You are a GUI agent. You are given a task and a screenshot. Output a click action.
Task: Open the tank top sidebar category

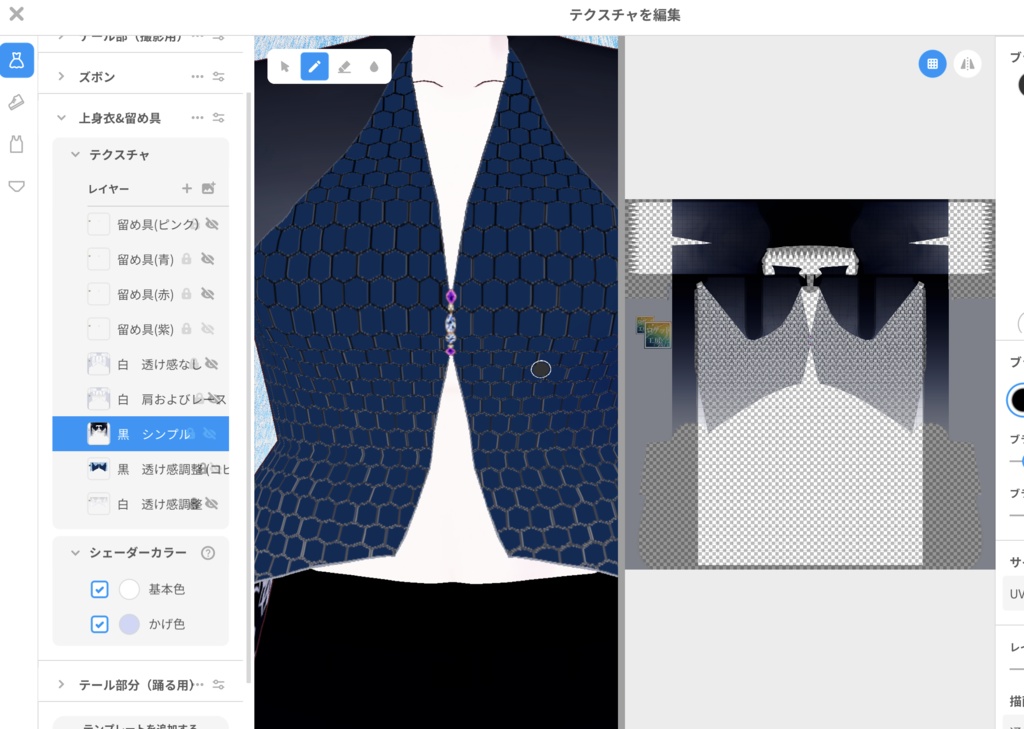point(17,144)
